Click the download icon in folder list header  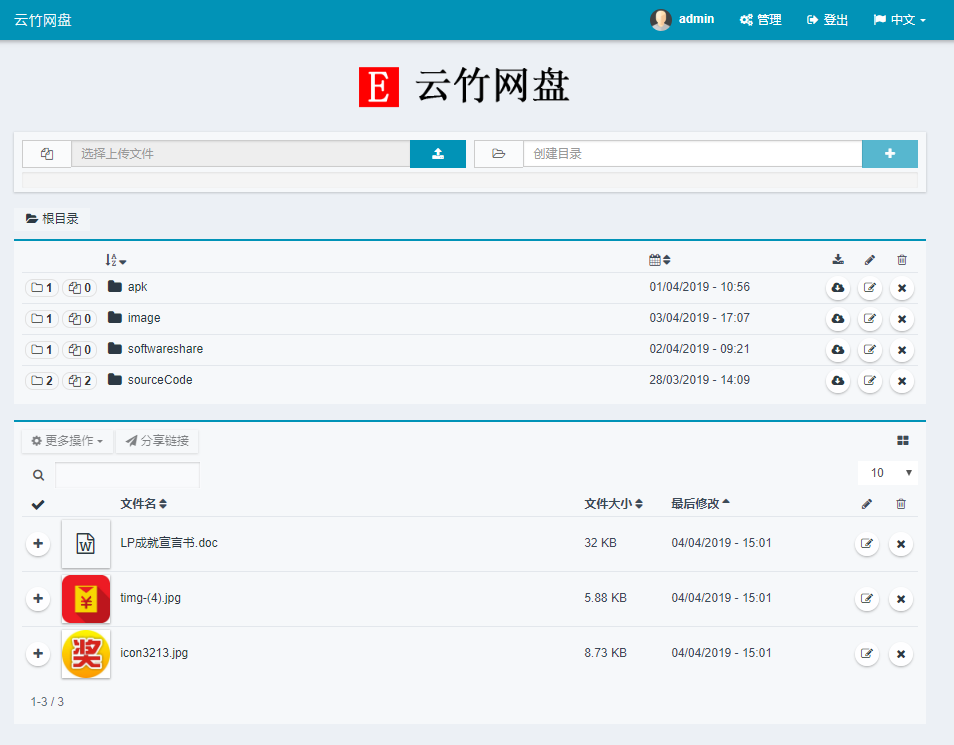pos(837,259)
